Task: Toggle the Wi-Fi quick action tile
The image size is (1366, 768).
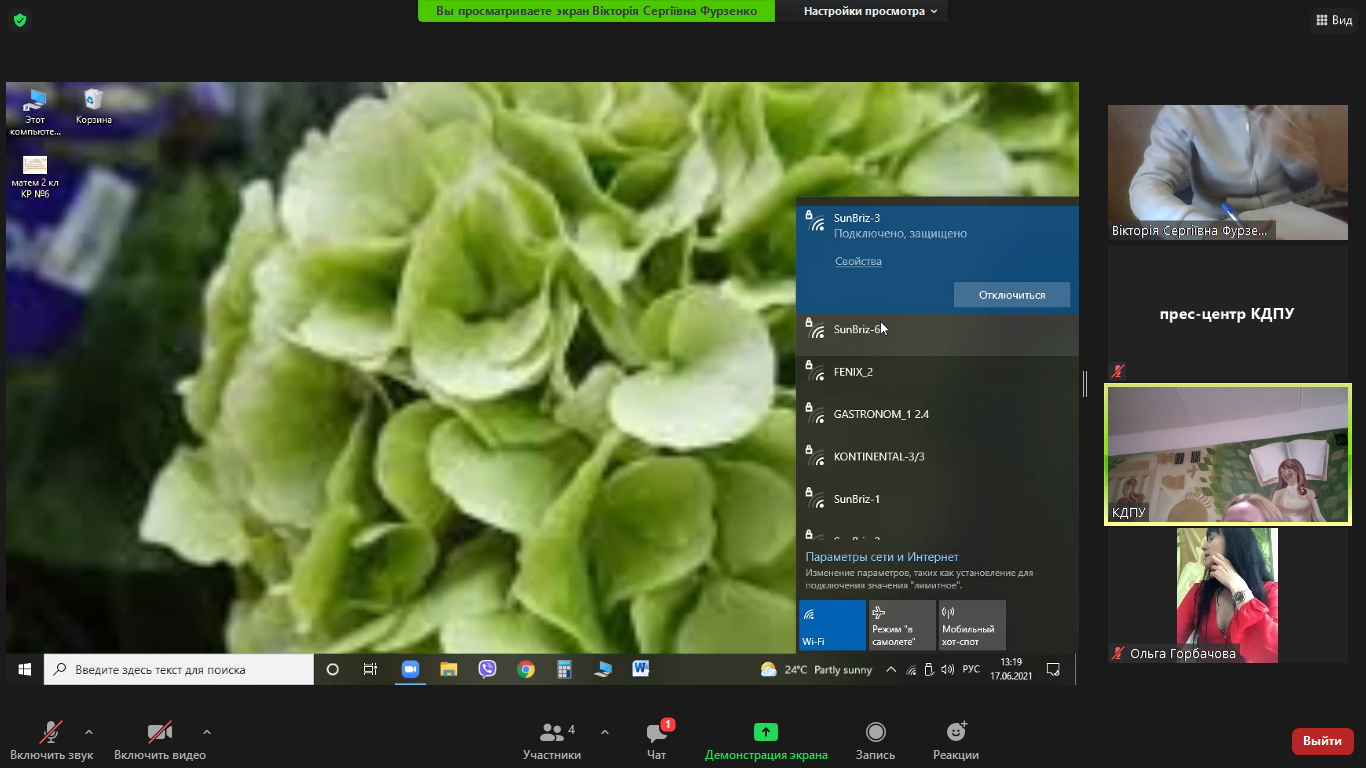Action: (x=832, y=625)
